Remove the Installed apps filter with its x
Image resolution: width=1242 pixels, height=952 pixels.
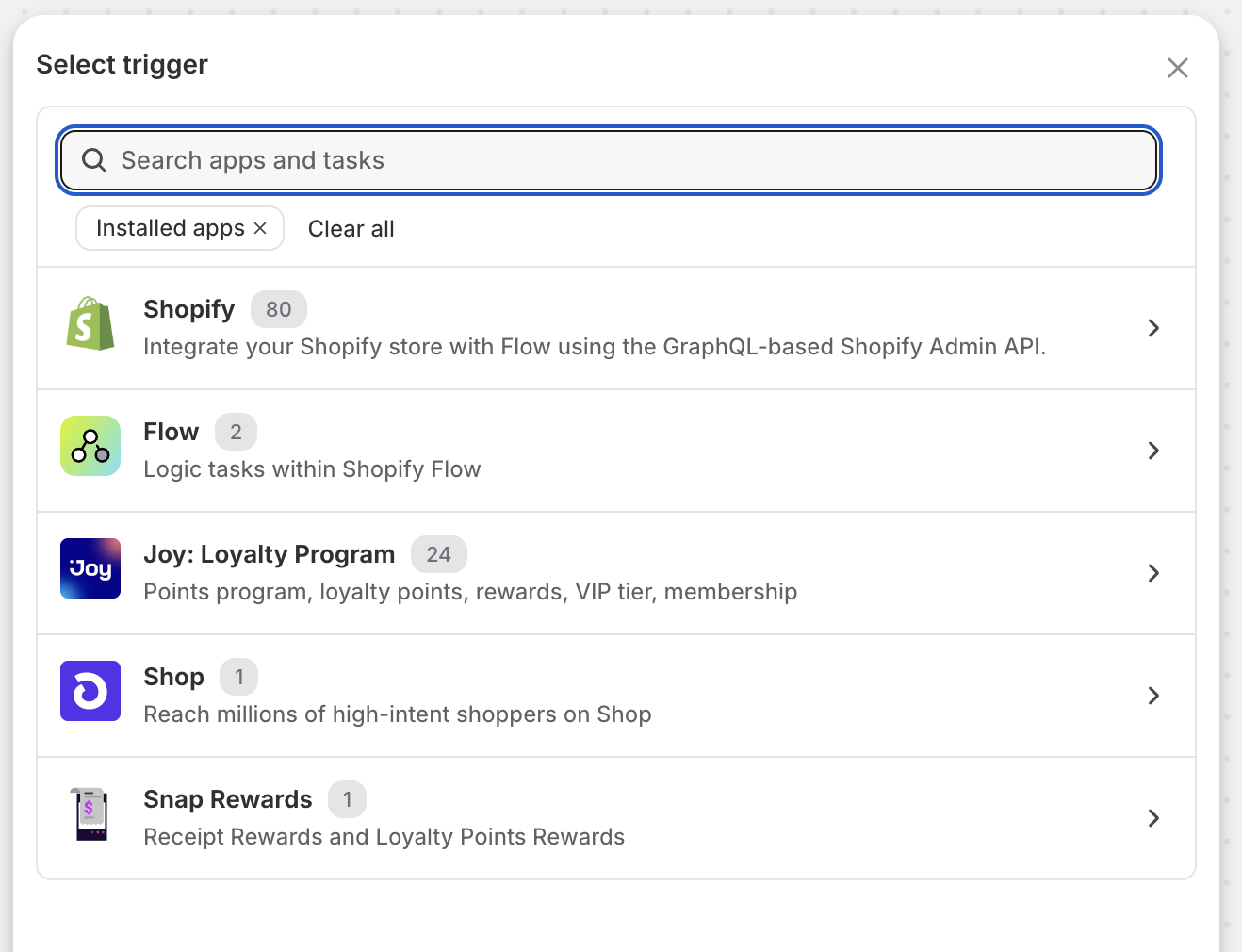coord(261,228)
